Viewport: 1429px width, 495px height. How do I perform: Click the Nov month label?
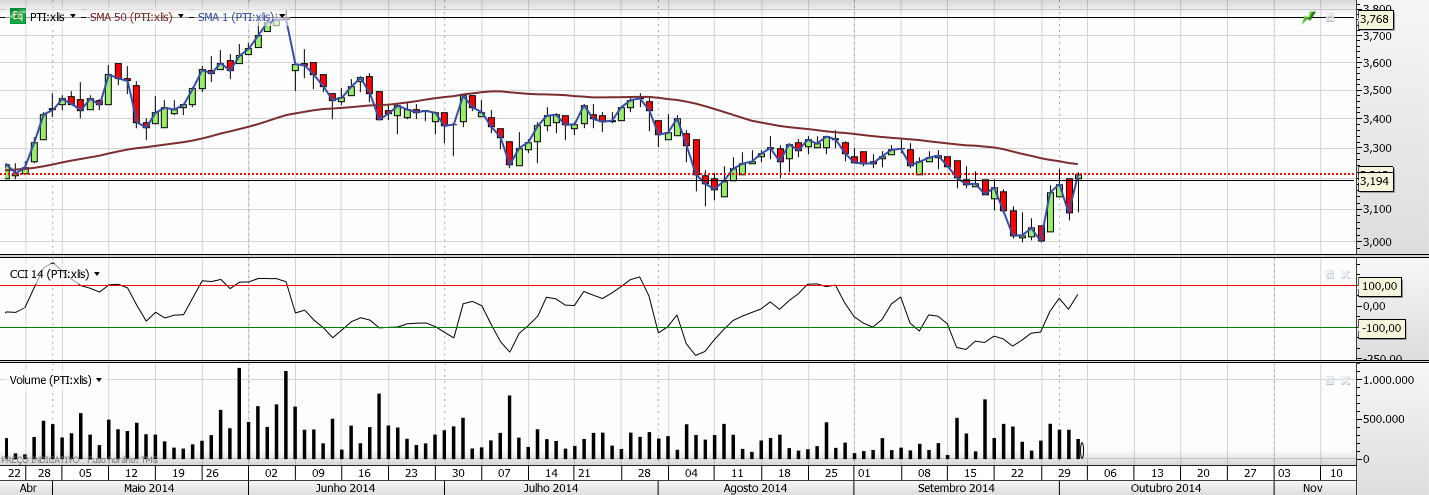(1314, 488)
